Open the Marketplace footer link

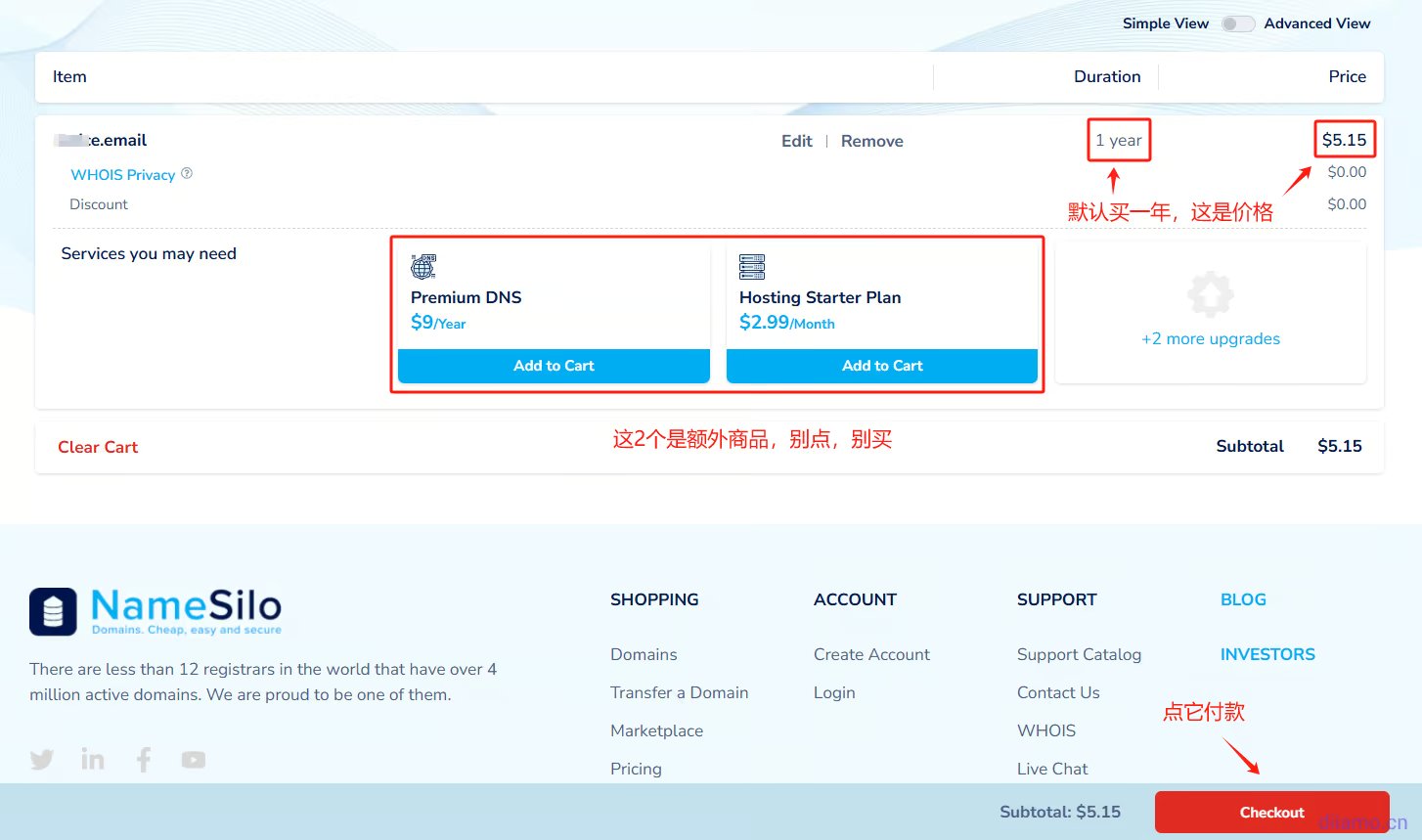click(x=656, y=730)
